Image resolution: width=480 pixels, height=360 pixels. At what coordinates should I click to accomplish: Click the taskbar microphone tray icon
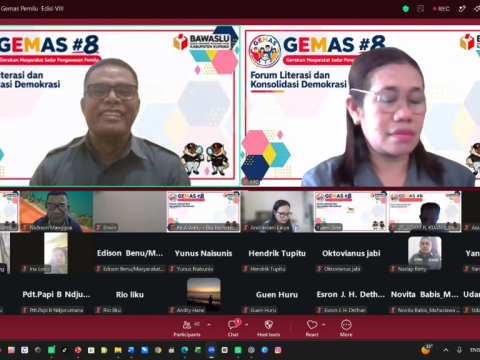click(x=459, y=350)
